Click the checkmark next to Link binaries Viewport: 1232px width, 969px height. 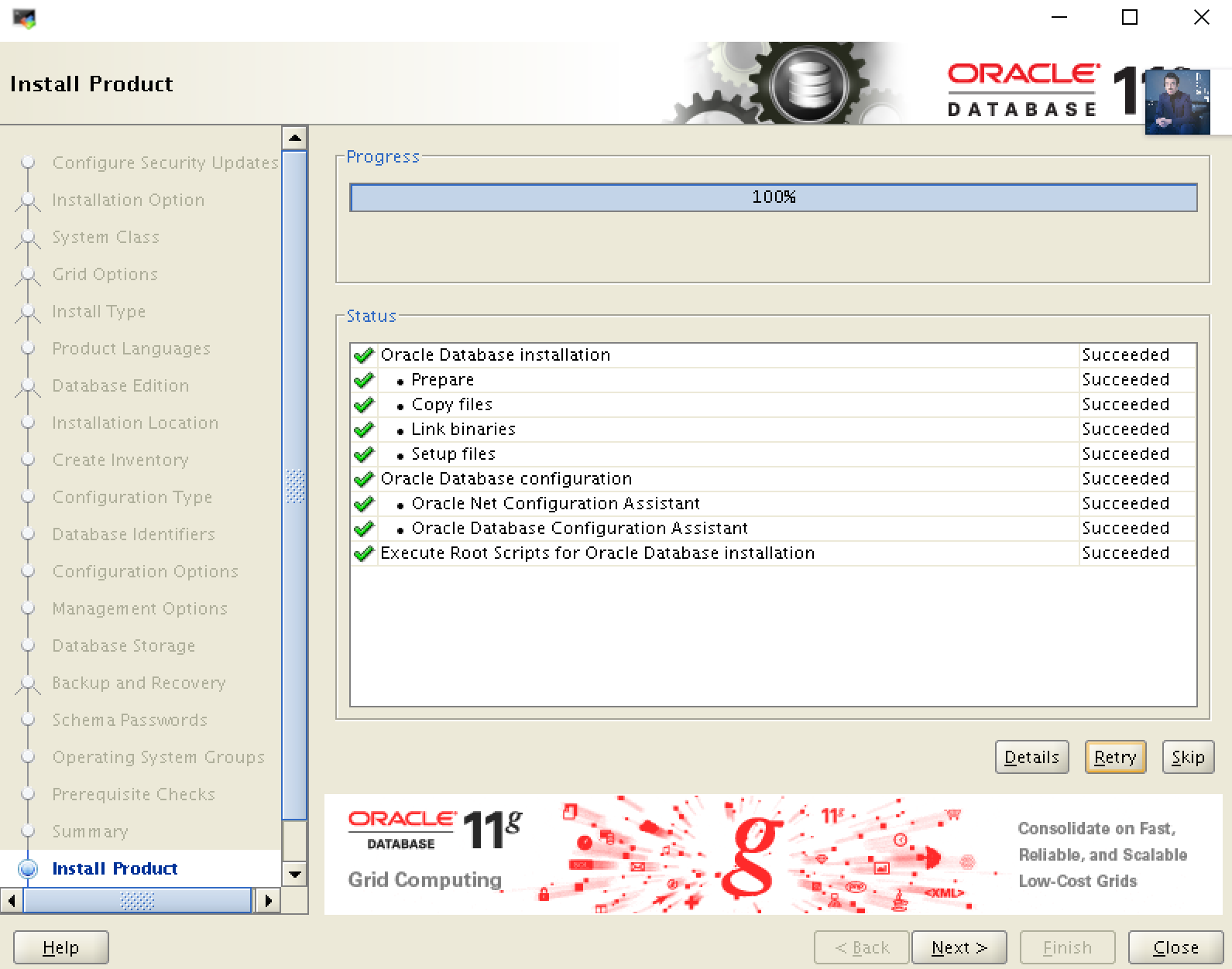[364, 430]
